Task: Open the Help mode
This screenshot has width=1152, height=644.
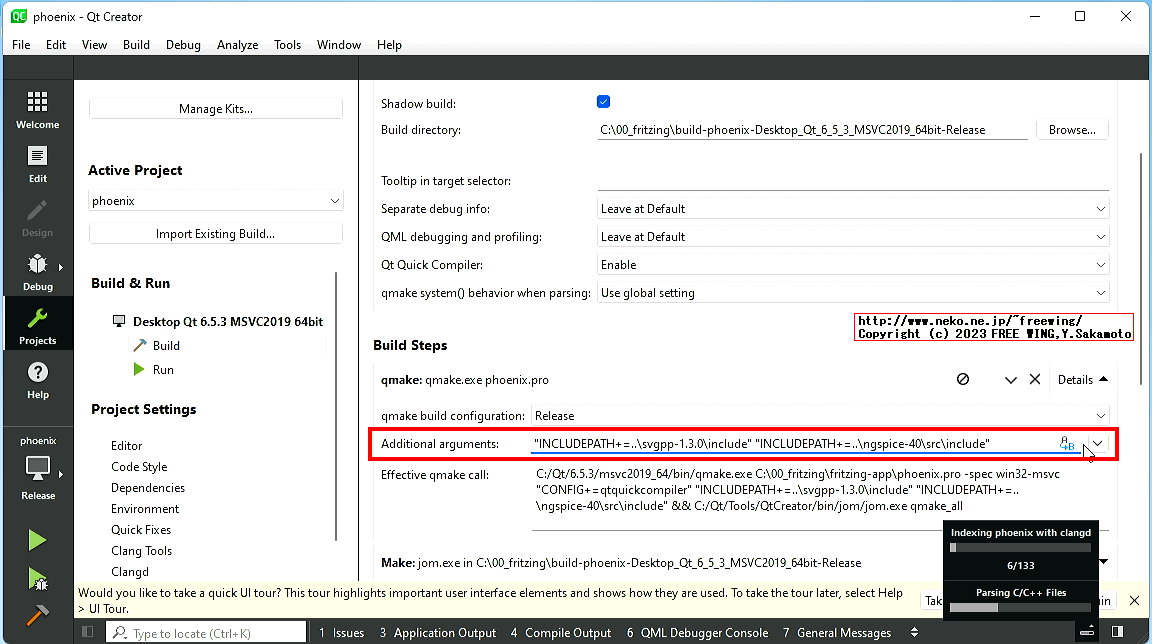Action: 37,380
